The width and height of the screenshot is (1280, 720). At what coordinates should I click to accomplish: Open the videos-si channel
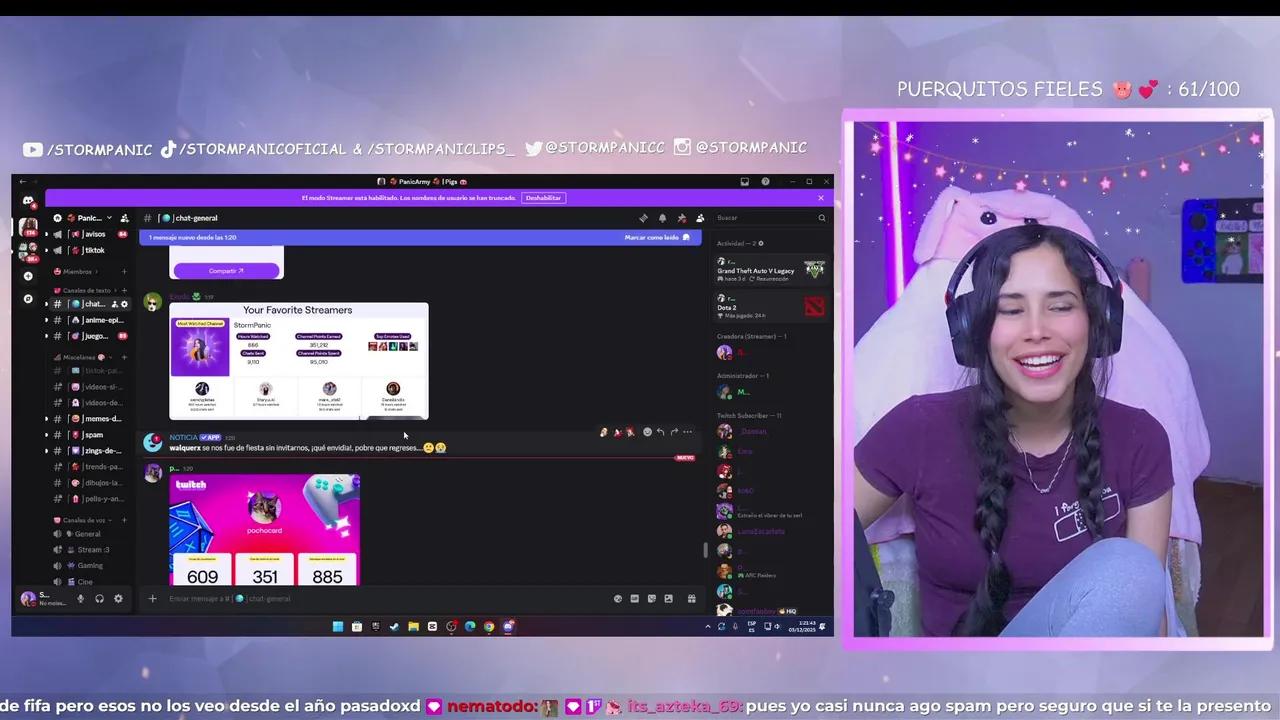pyautogui.click(x=90, y=387)
